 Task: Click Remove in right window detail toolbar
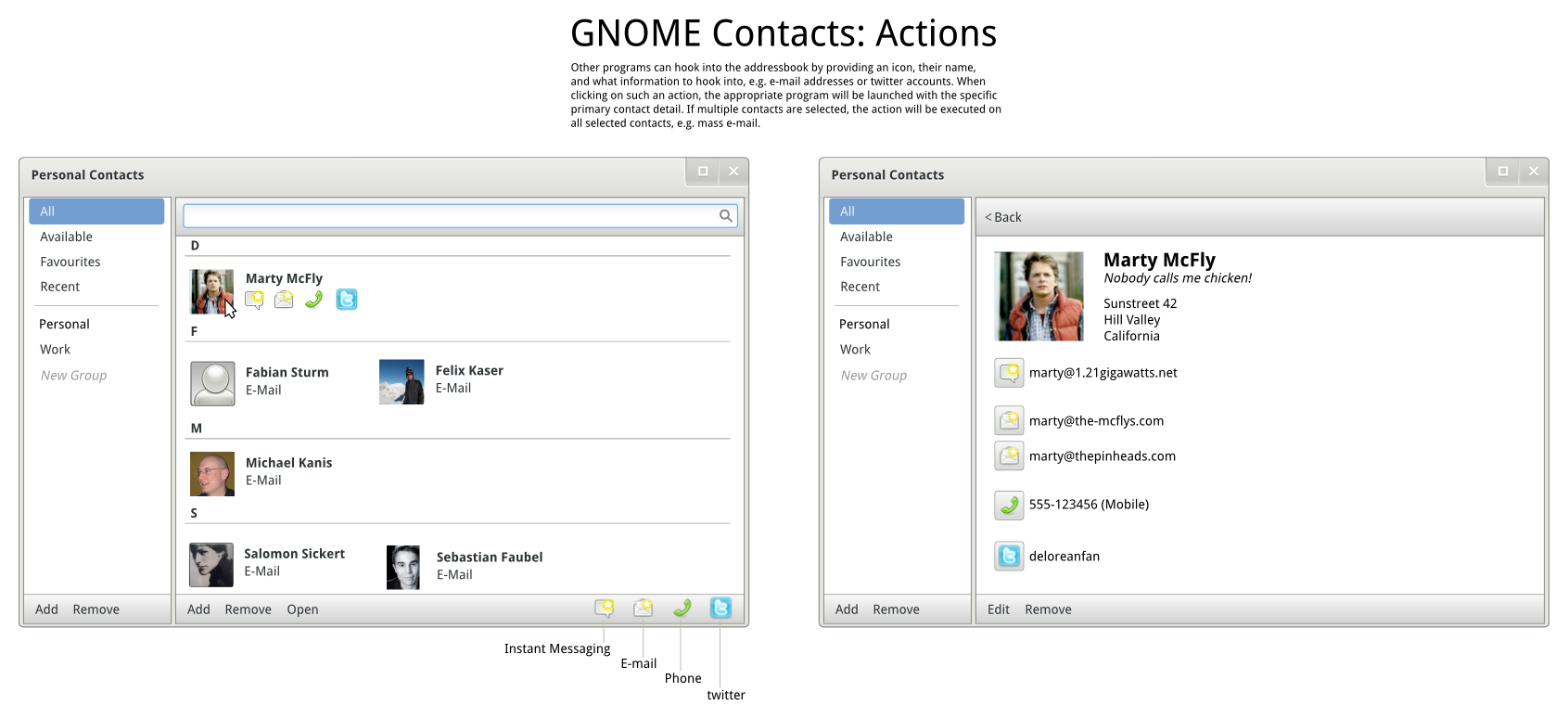(1049, 609)
